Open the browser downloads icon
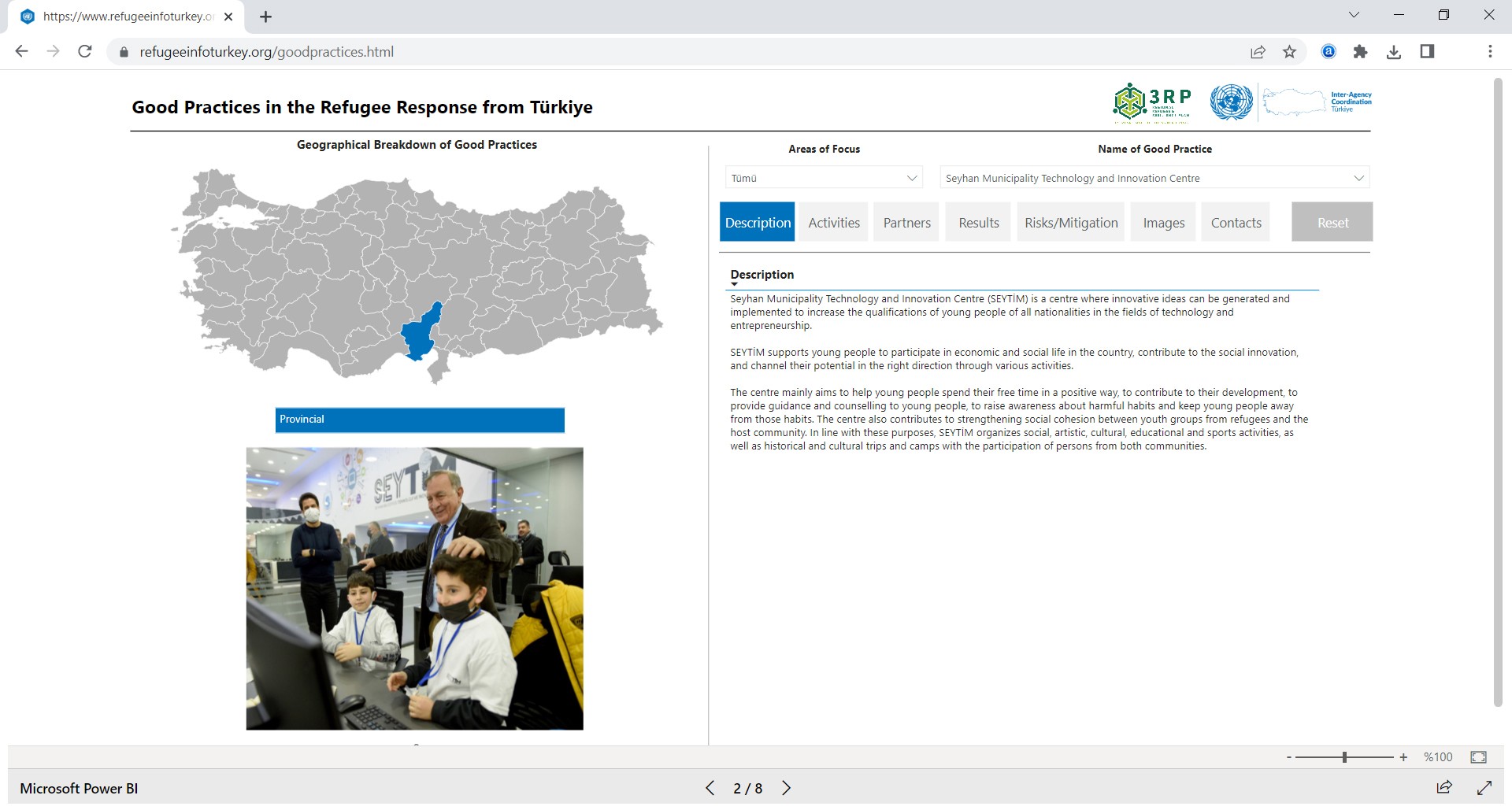This screenshot has height=810, width=1512. [1393, 52]
